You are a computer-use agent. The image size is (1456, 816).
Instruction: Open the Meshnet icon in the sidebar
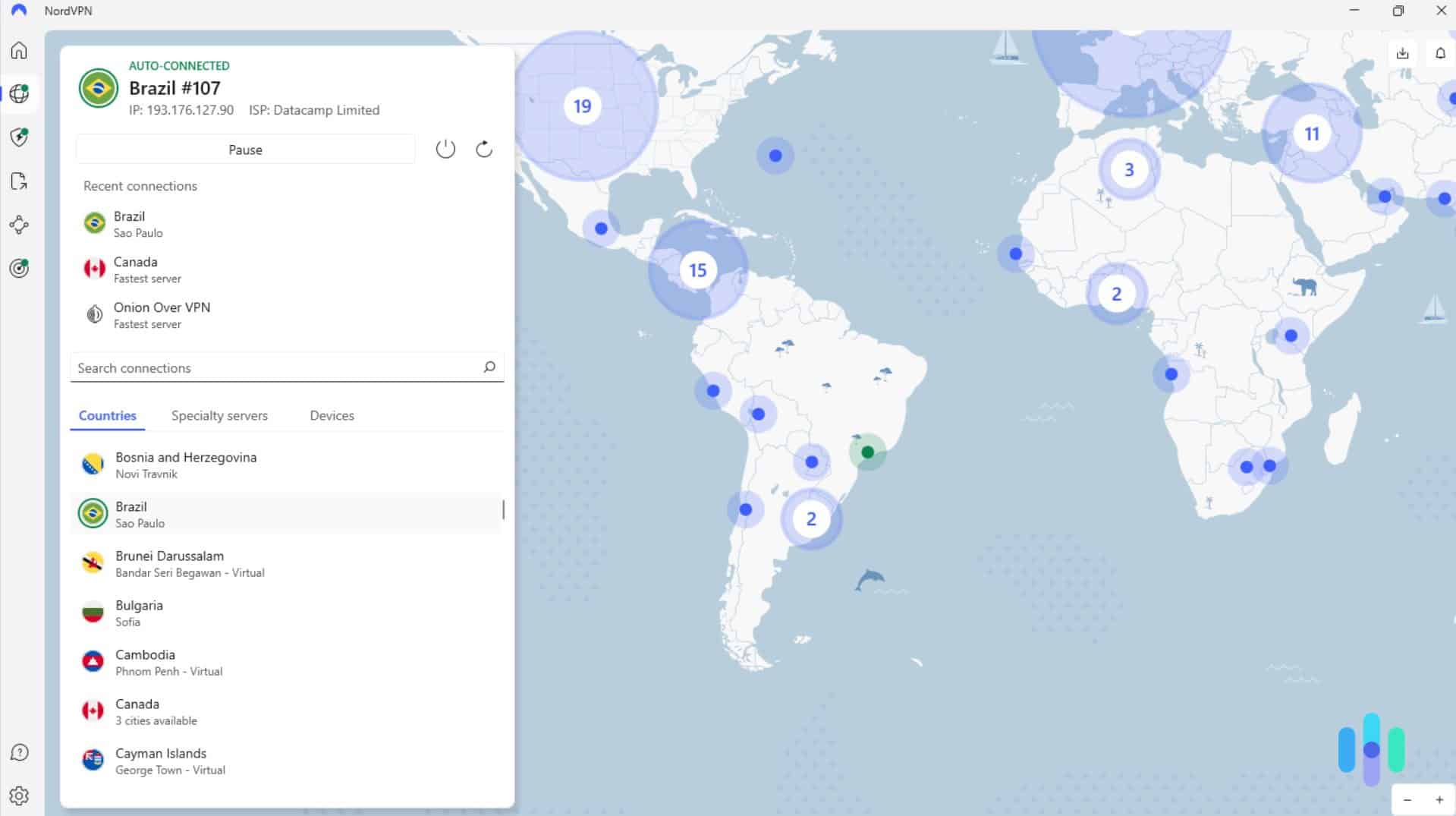(x=19, y=225)
